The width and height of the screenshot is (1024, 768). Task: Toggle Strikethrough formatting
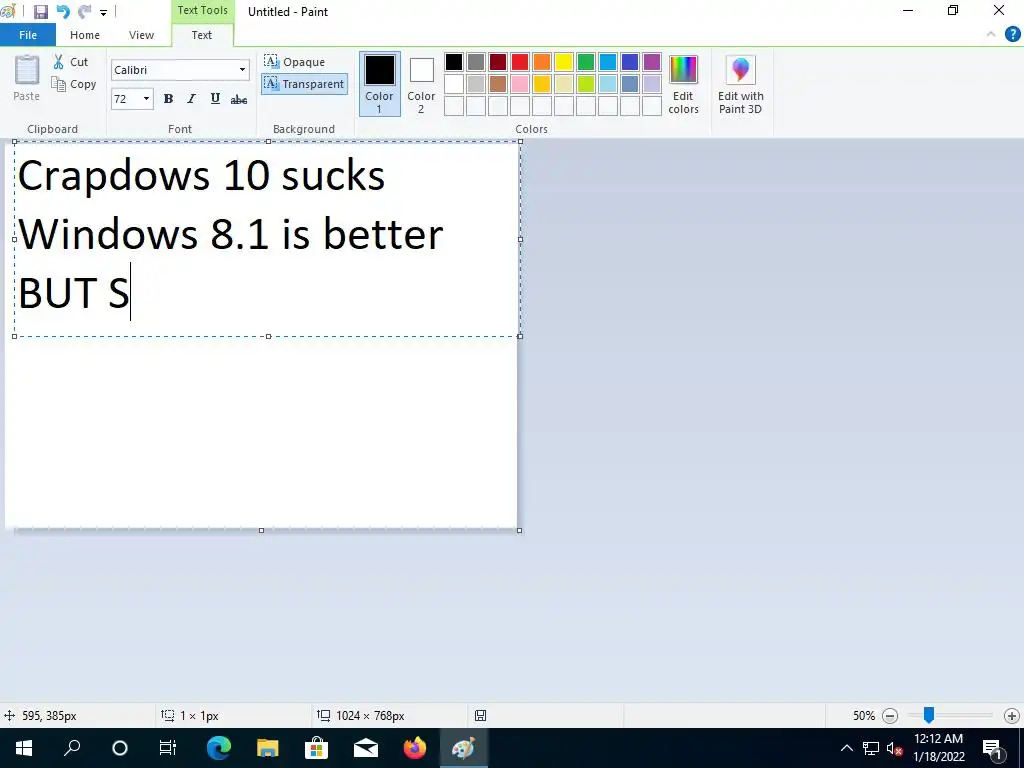pyautogui.click(x=239, y=99)
